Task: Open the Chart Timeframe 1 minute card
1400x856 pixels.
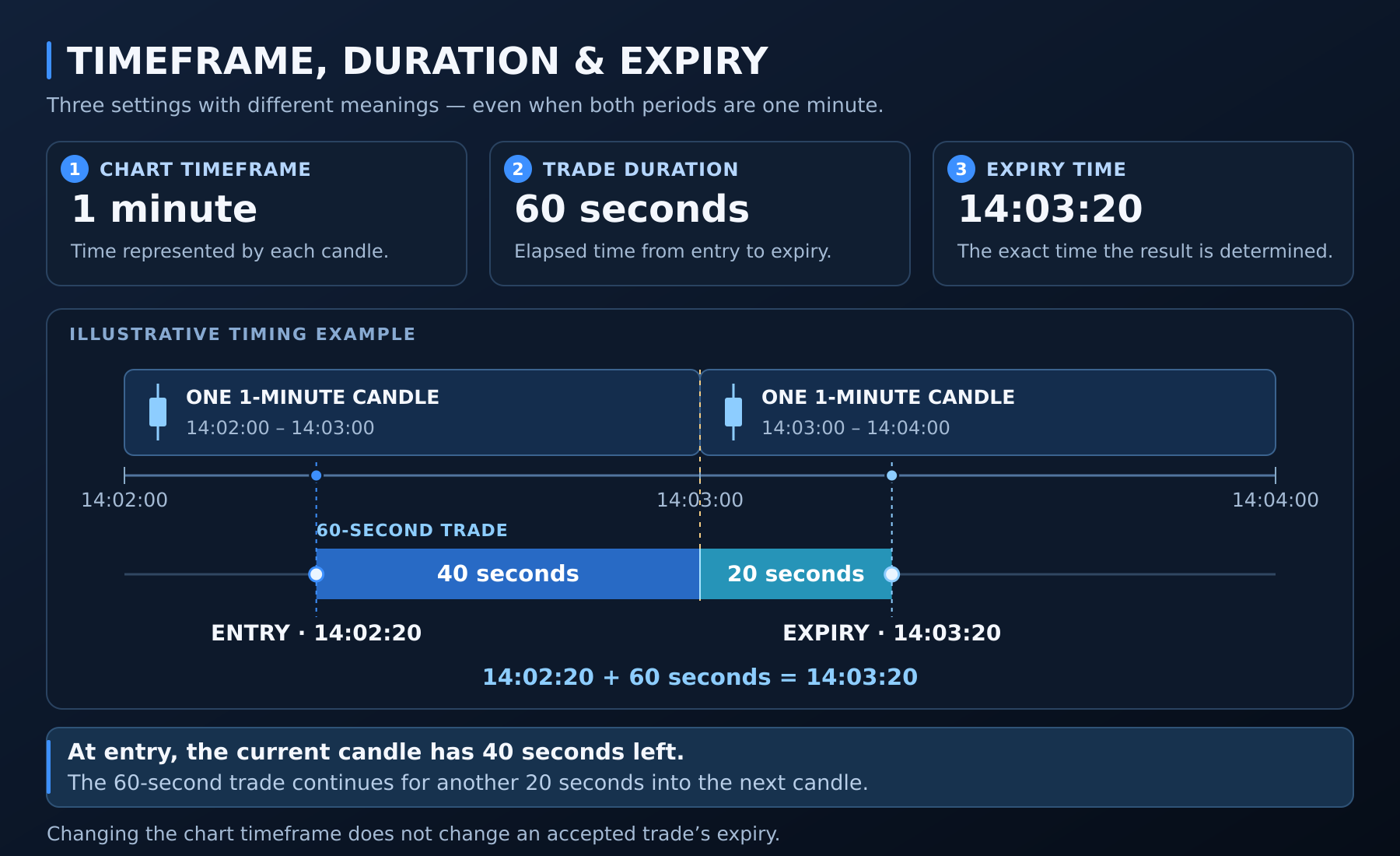Action: point(257,213)
